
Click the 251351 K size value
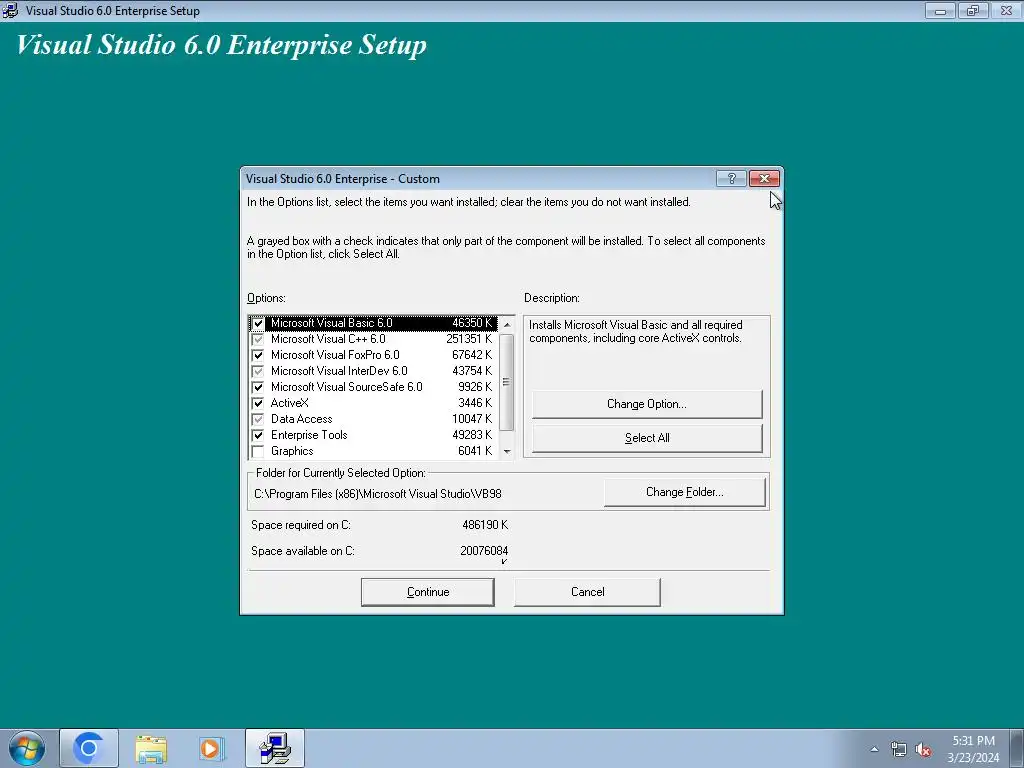coord(469,339)
